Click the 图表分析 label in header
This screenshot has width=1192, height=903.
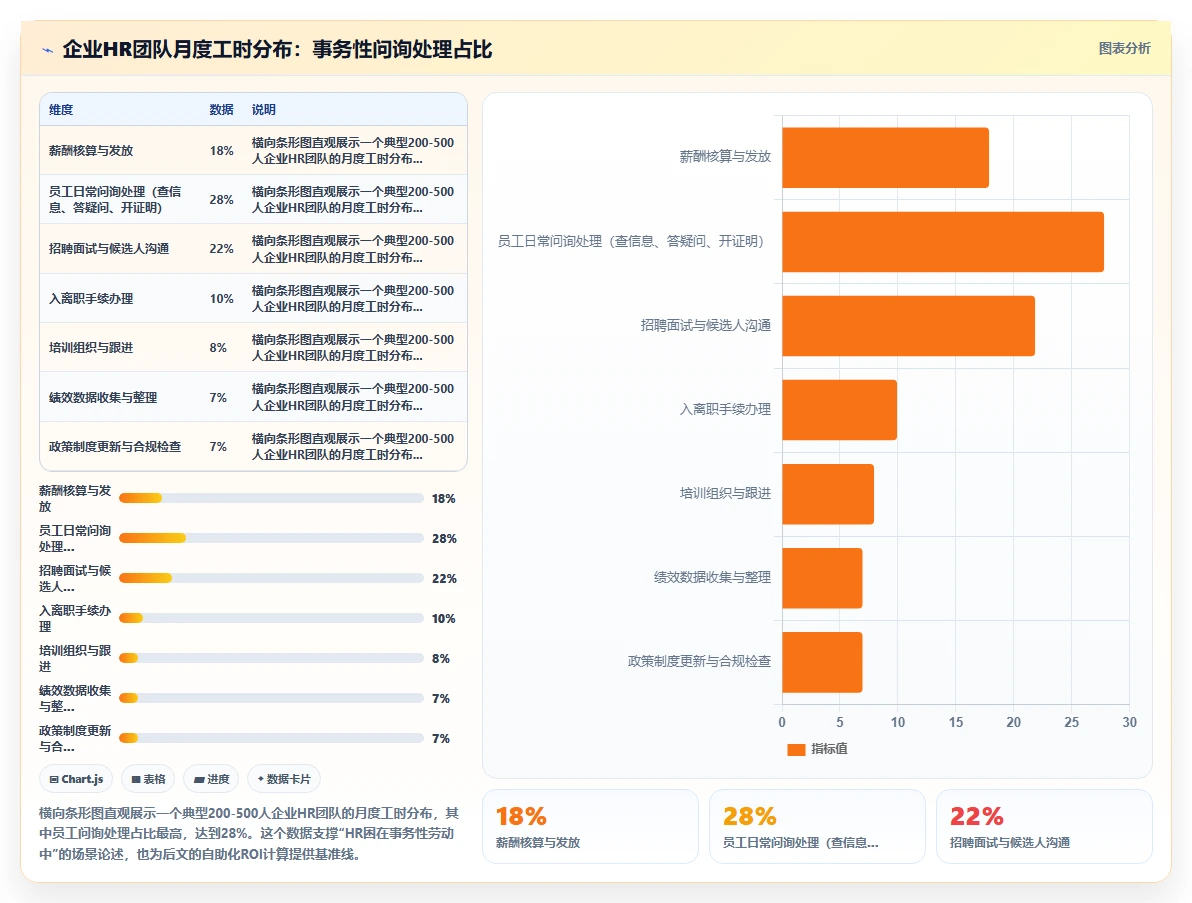pyautogui.click(x=1124, y=49)
